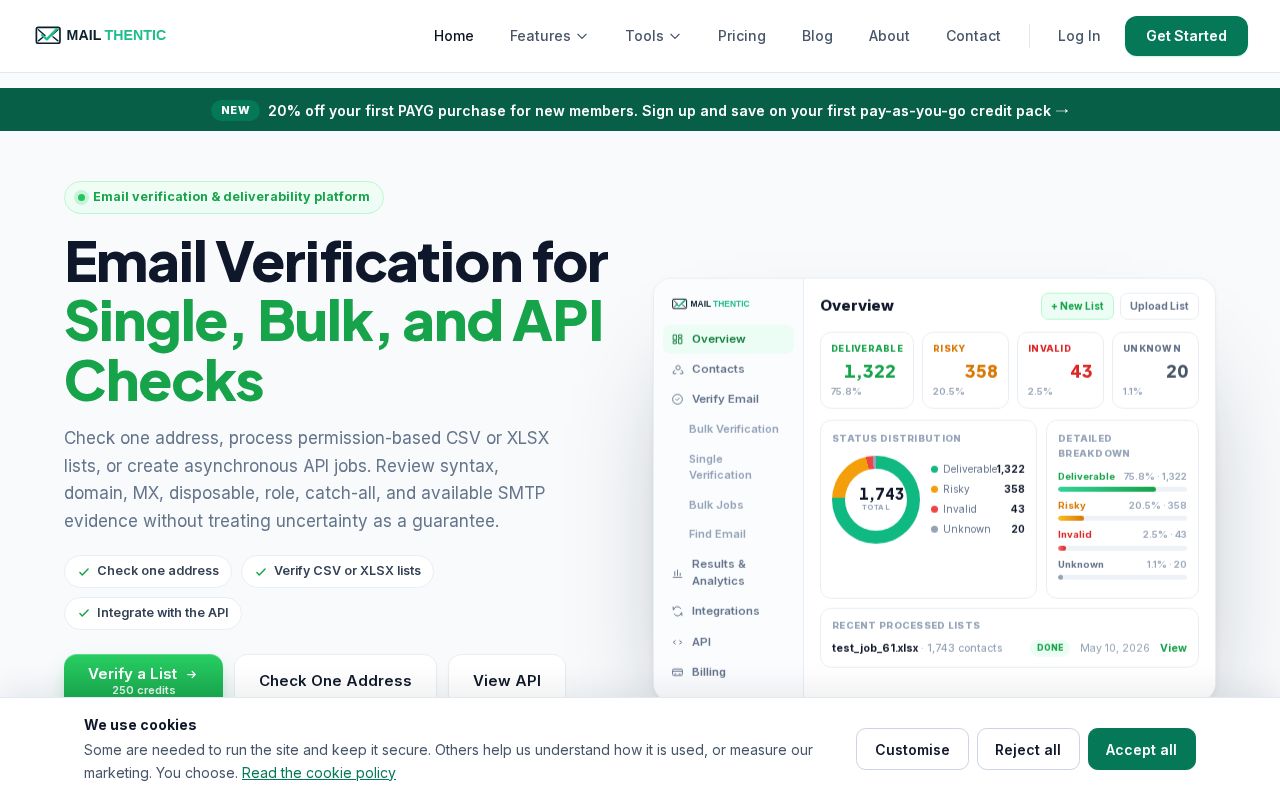The height and width of the screenshot is (800, 1280).
Task: Click the arrow on the promo banner
Action: [1062, 110]
